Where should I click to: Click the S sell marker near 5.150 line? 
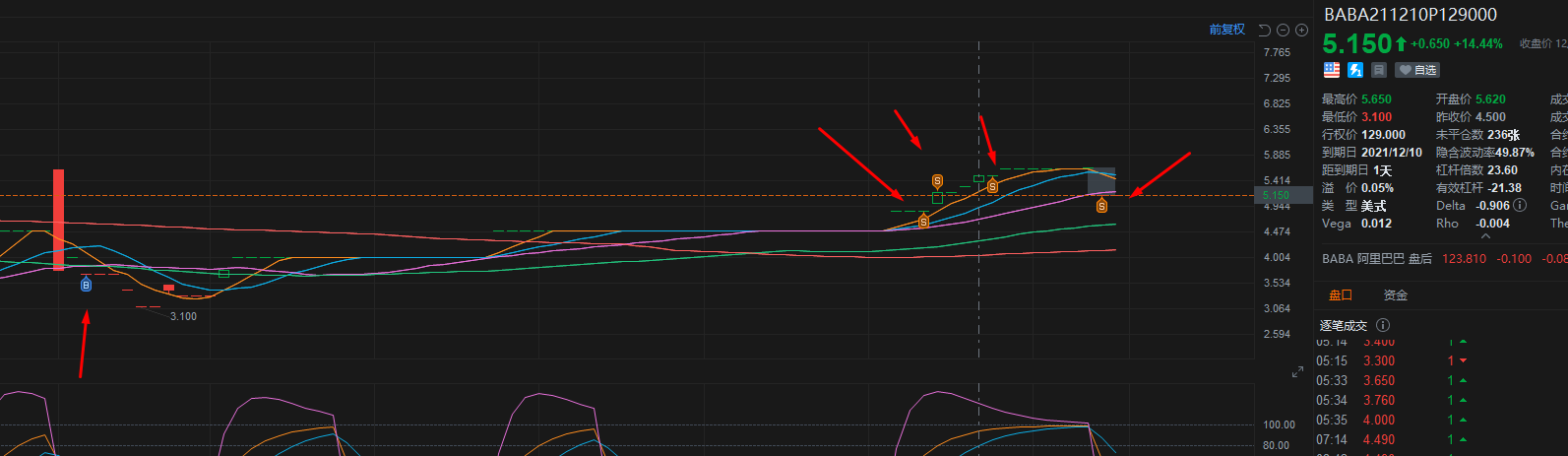pyautogui.click(x=1101, y=206)
